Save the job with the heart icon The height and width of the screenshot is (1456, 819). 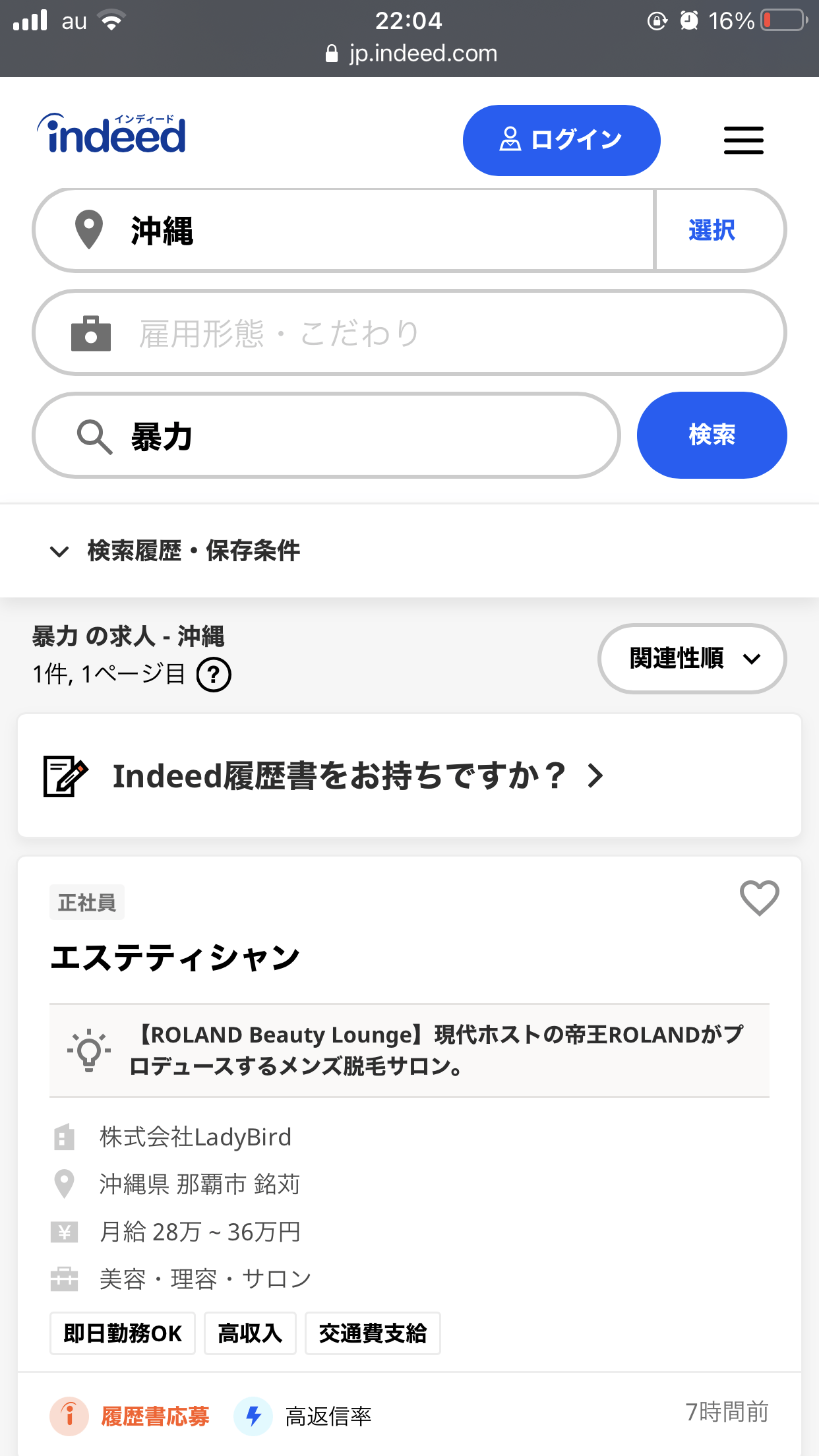[759, 897]
